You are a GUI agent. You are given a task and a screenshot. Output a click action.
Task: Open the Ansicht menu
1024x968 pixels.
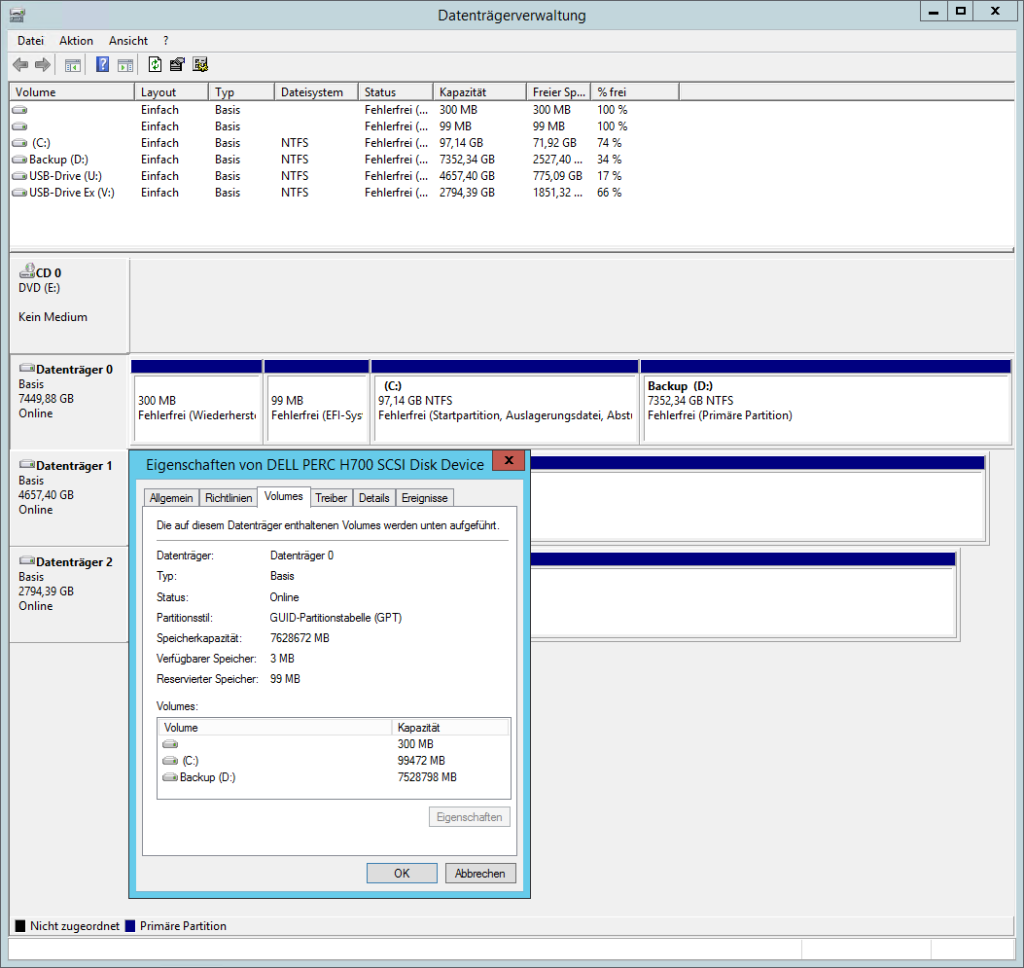128,40
